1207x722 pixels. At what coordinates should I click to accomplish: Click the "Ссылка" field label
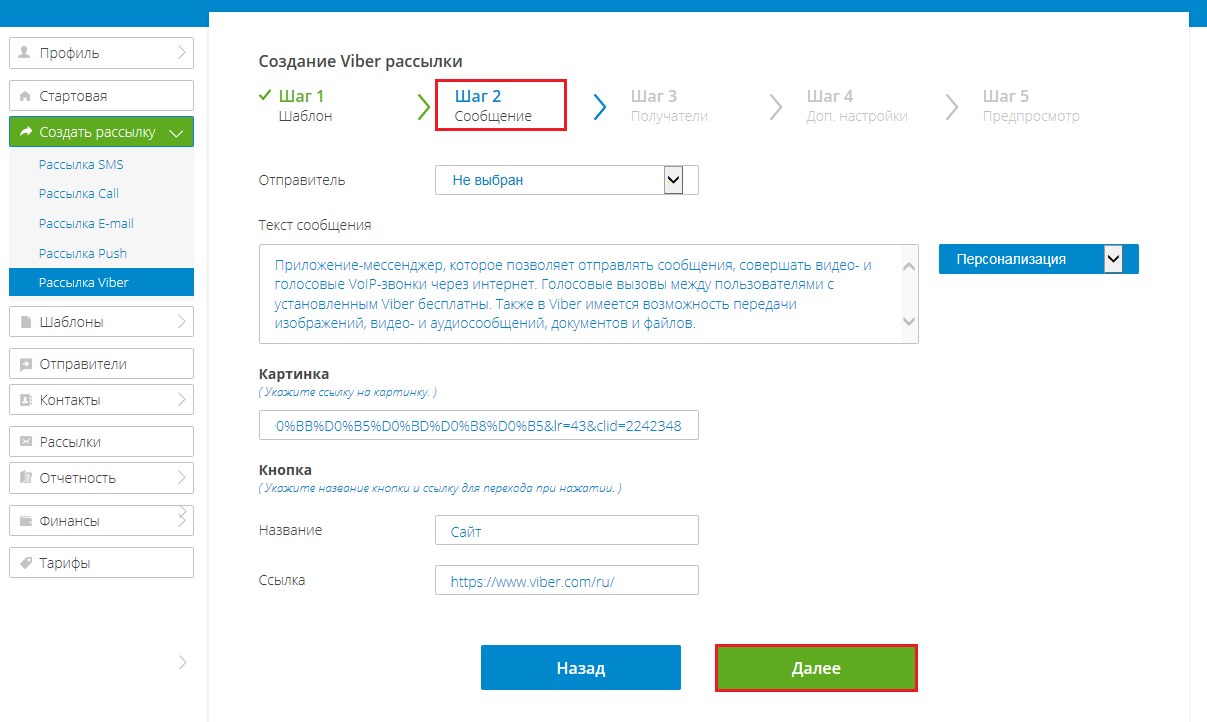click(x=282, y=579)
